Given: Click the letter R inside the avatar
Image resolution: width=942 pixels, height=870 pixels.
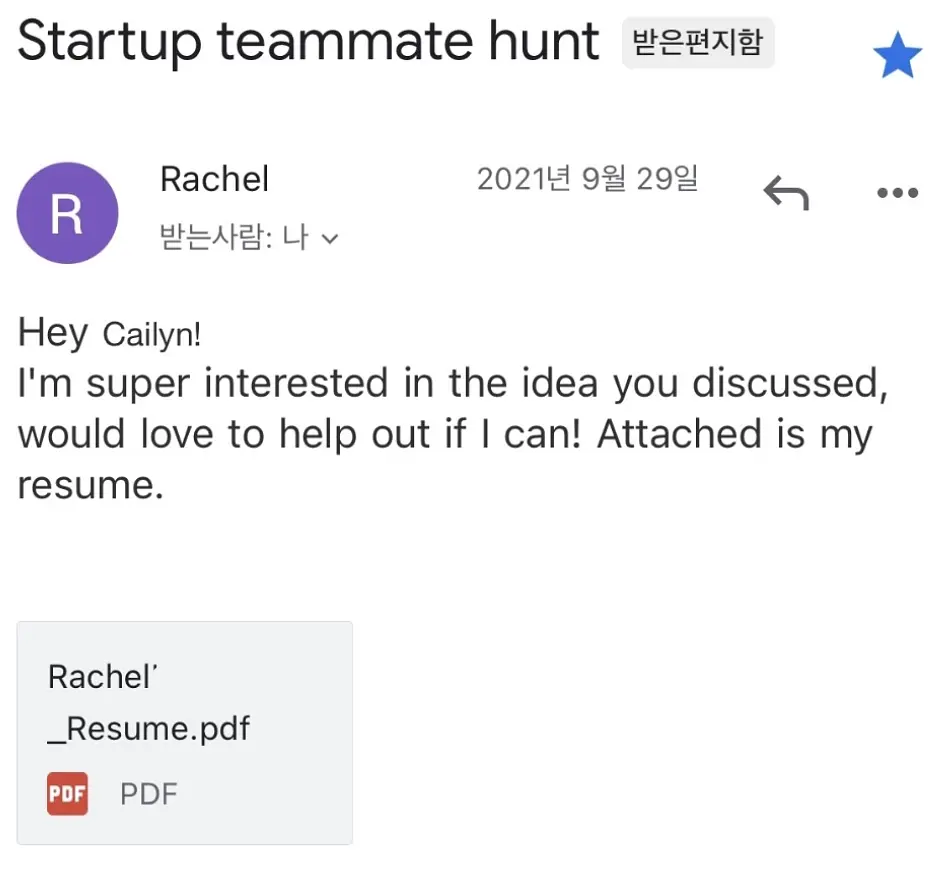Looking at the screenshot, I should click(x=67, y=214).
